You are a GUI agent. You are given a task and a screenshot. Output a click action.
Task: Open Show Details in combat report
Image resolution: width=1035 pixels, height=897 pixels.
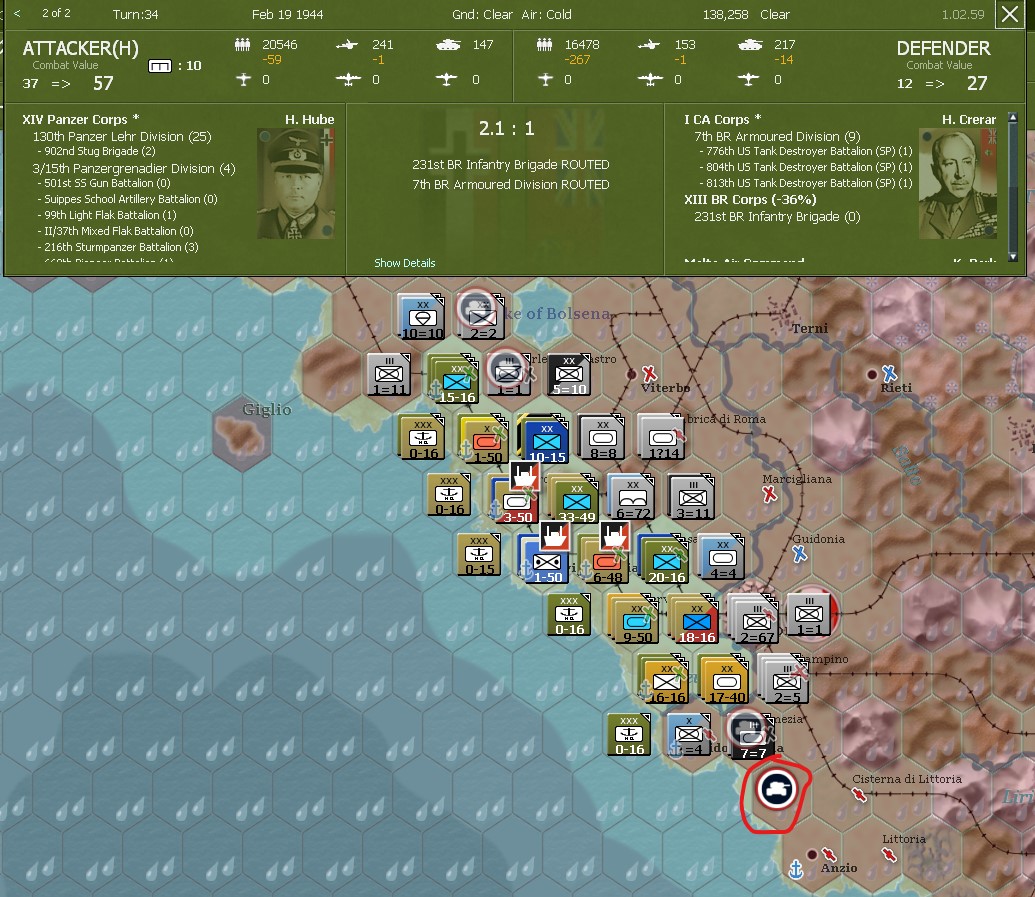point(405,263)
